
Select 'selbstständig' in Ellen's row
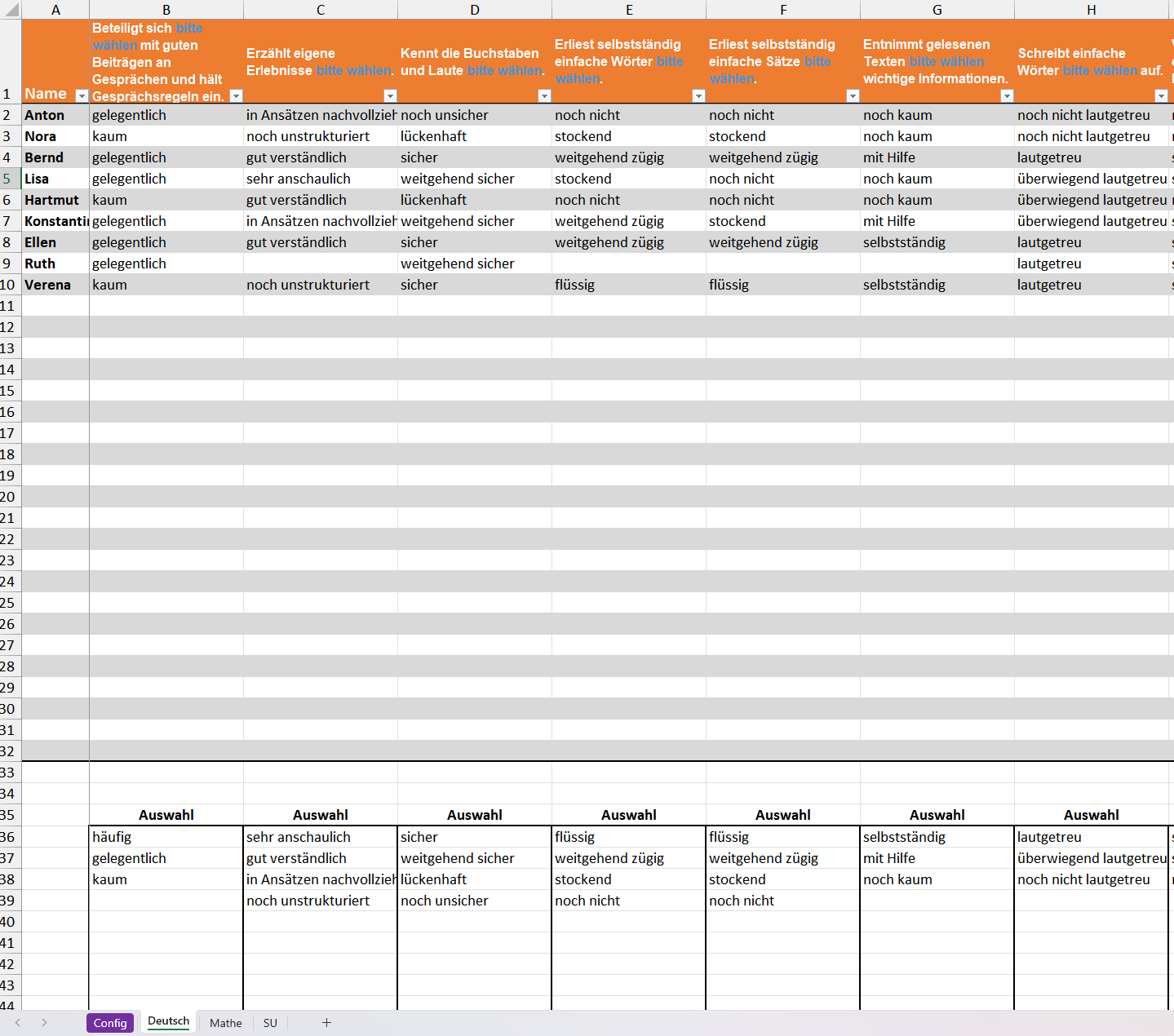[937, 242]
